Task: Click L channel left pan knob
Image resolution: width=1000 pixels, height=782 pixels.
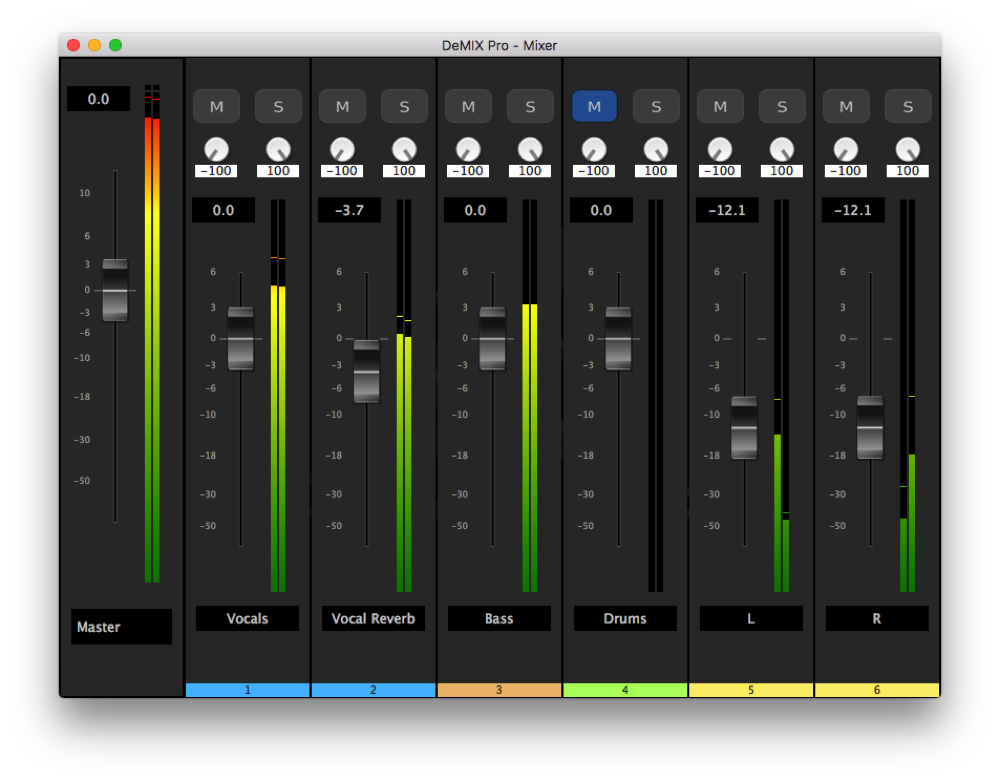Action: point(720,149)
